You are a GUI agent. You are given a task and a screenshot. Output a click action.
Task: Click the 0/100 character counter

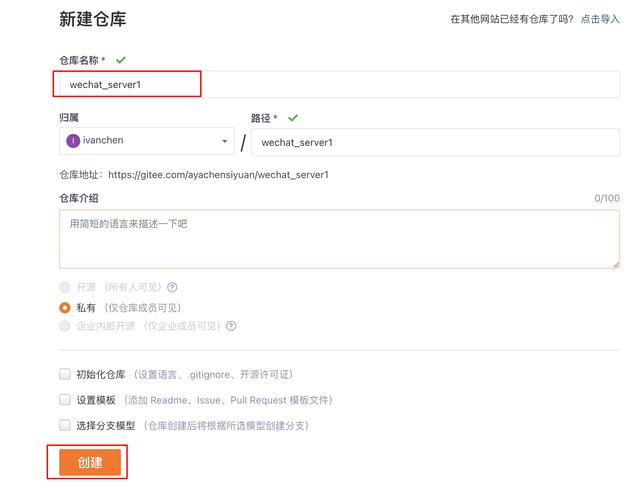point(607,198)
